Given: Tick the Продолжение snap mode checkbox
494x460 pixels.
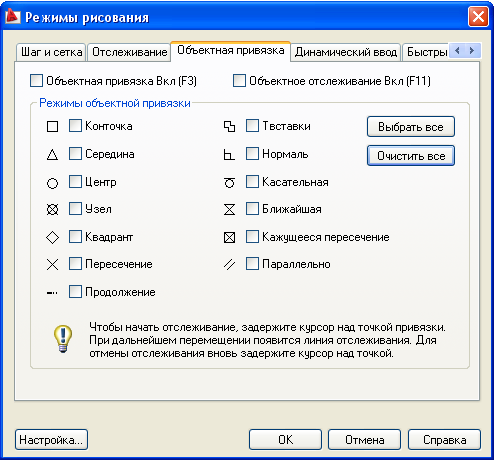Looking at the screenshot, I should [x=75, y=292].
